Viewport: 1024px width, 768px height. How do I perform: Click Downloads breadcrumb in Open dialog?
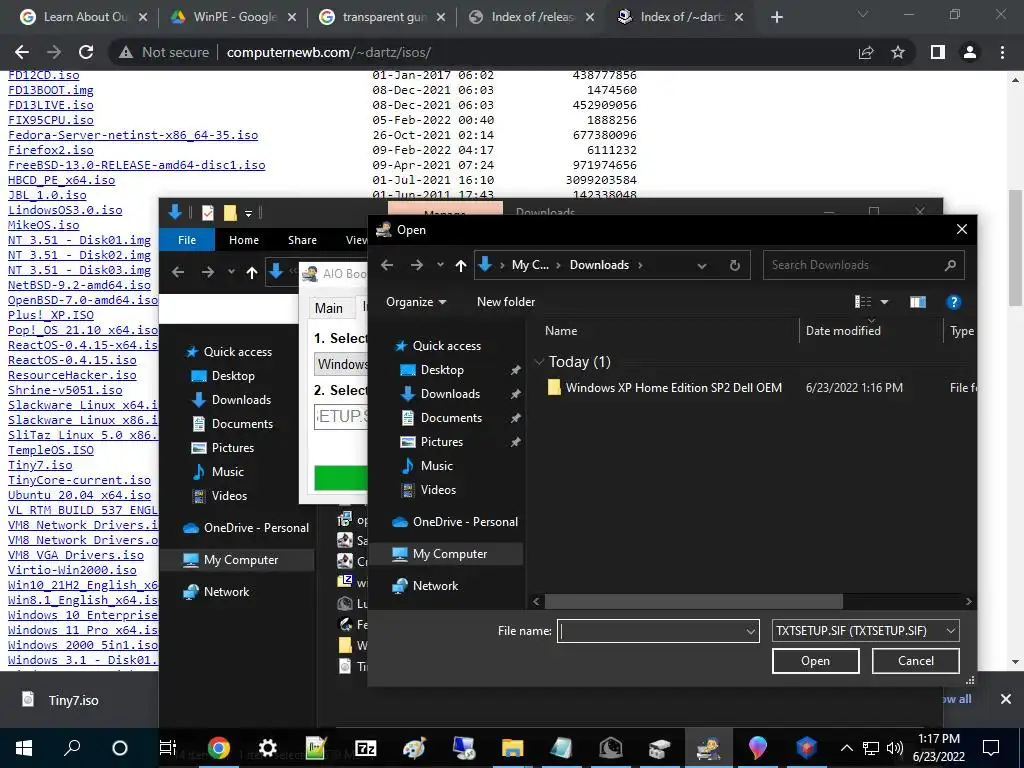point(599,265)
